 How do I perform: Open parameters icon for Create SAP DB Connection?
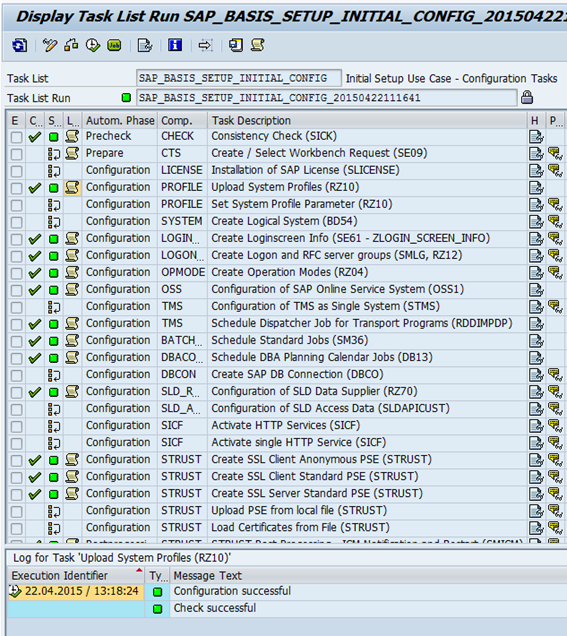coord(555,375)
